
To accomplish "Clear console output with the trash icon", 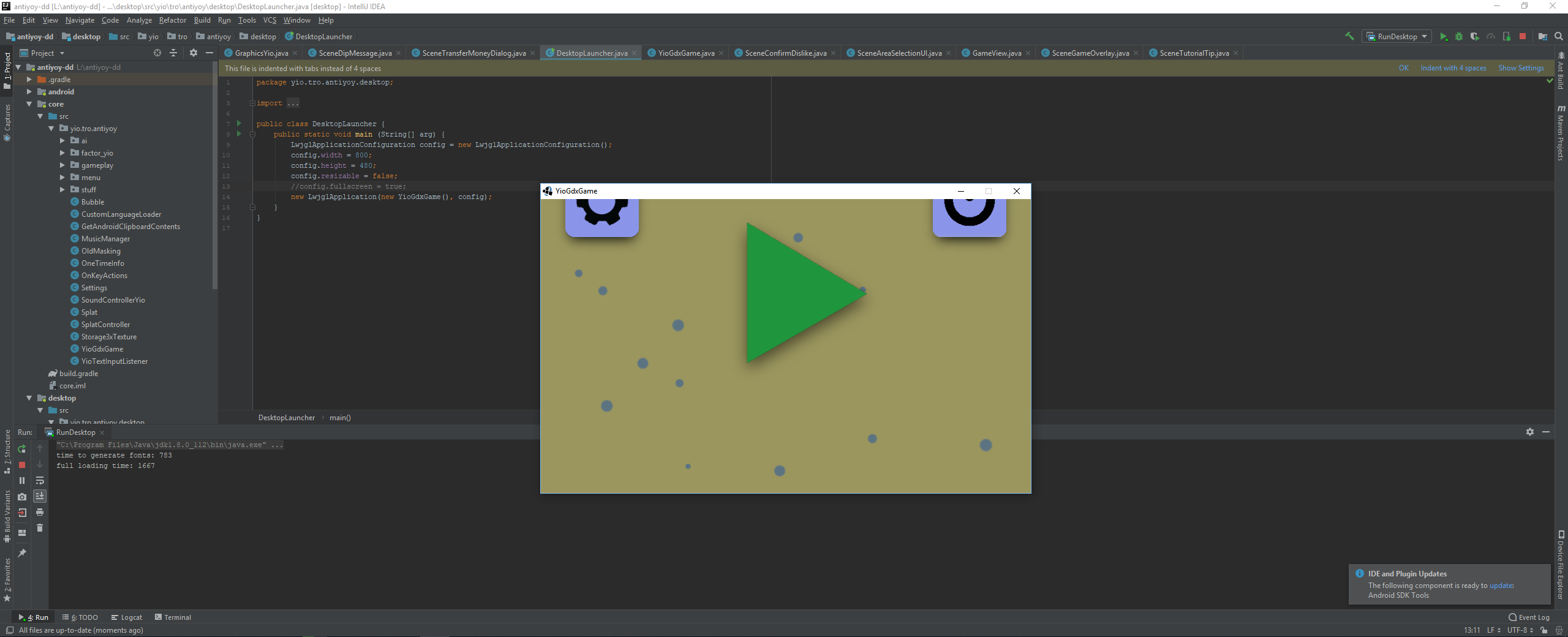I will [40, 528].
